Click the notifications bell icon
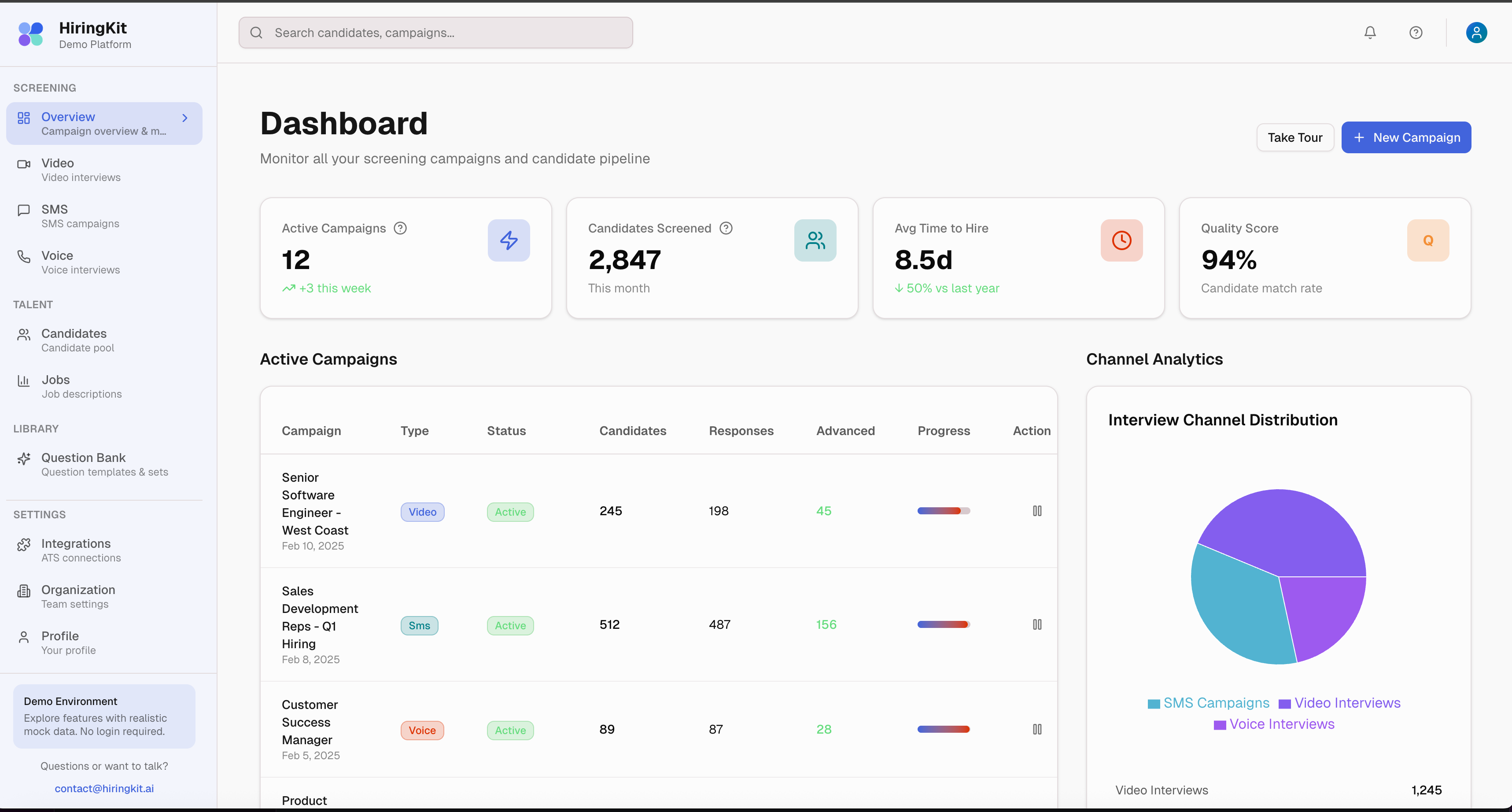The height and width of the screenshot is (812, 1512). (x=1370, y=33)
